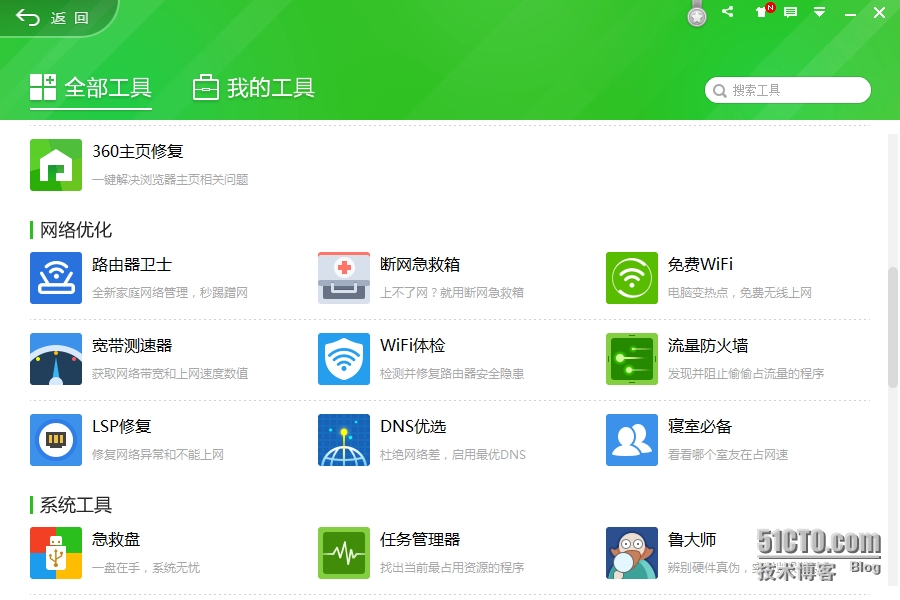Screen dimensions: 900x600
Task: Launch the WiFi体检 shield icon
Action: [344, 359]
